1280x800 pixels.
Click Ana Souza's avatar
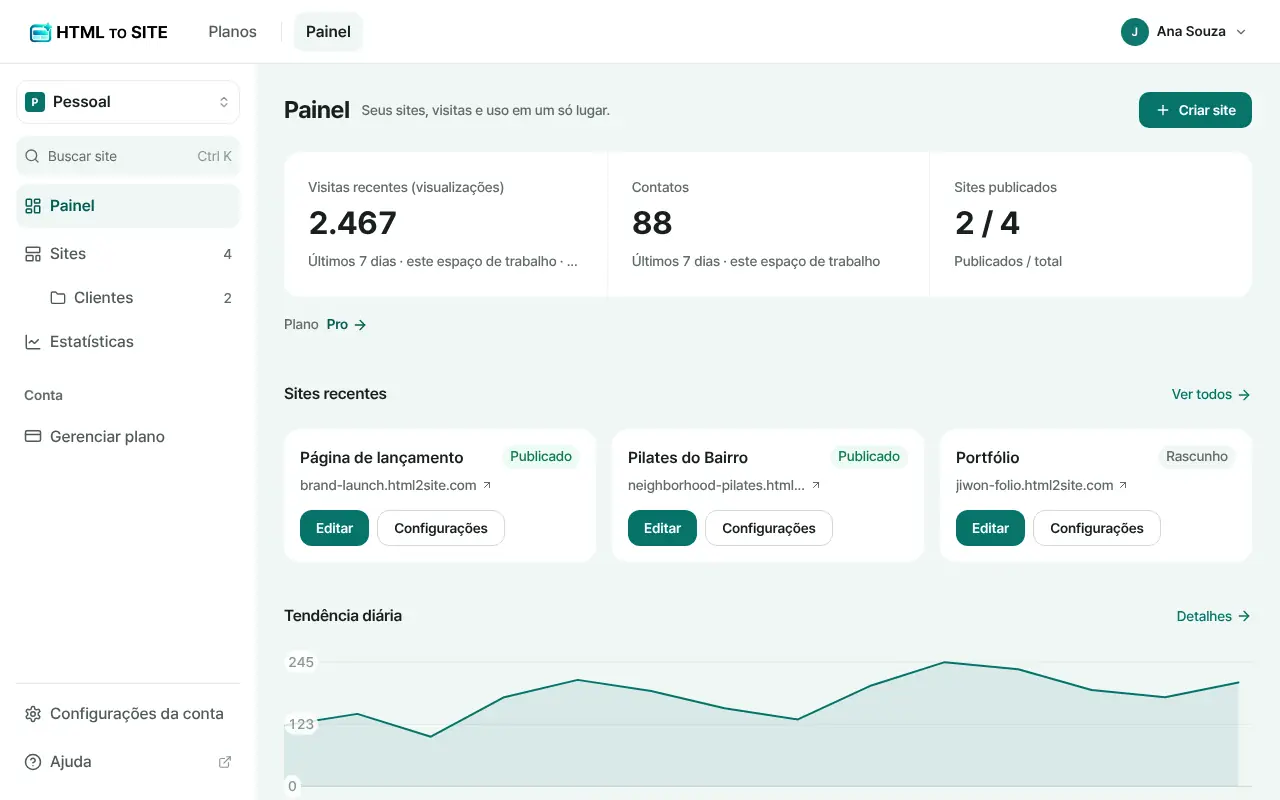coord(1134,32)
